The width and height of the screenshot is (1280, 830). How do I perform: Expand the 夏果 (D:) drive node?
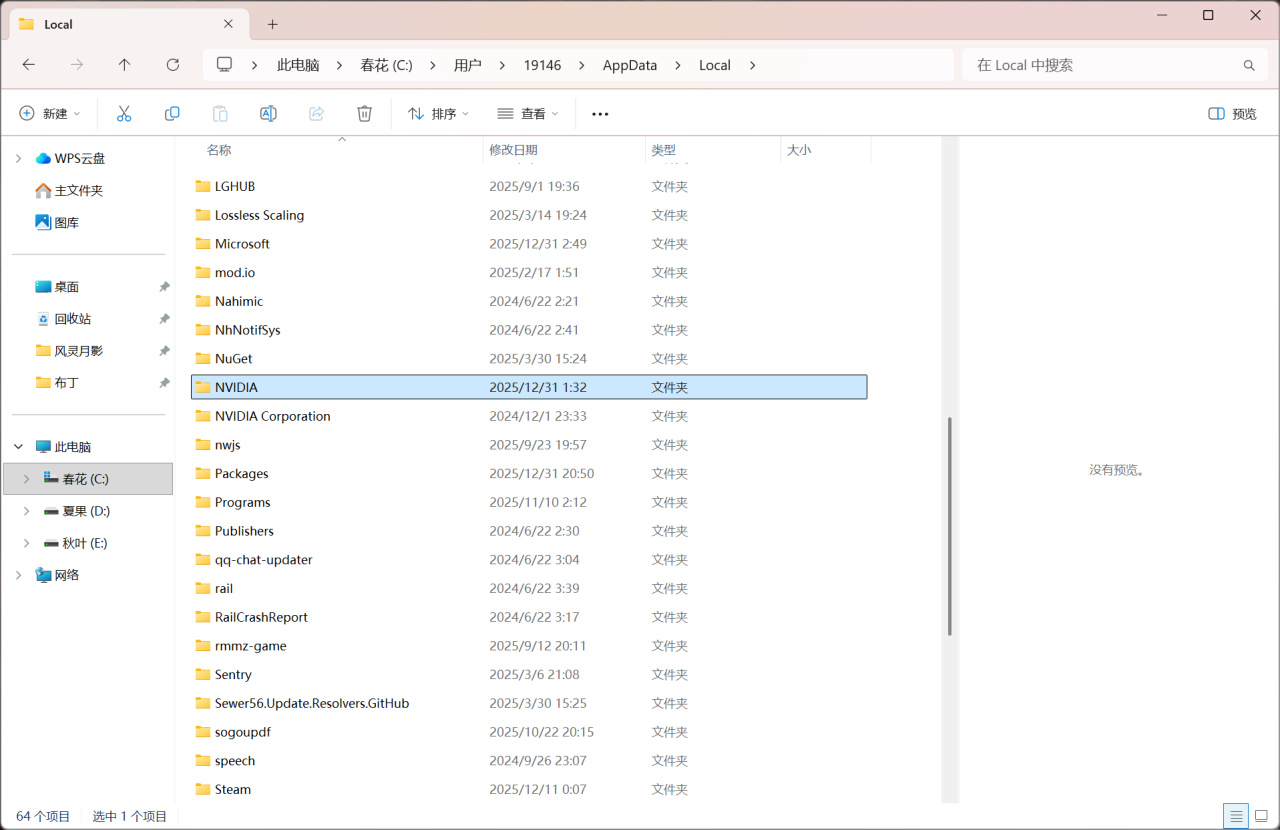point(26,511)
